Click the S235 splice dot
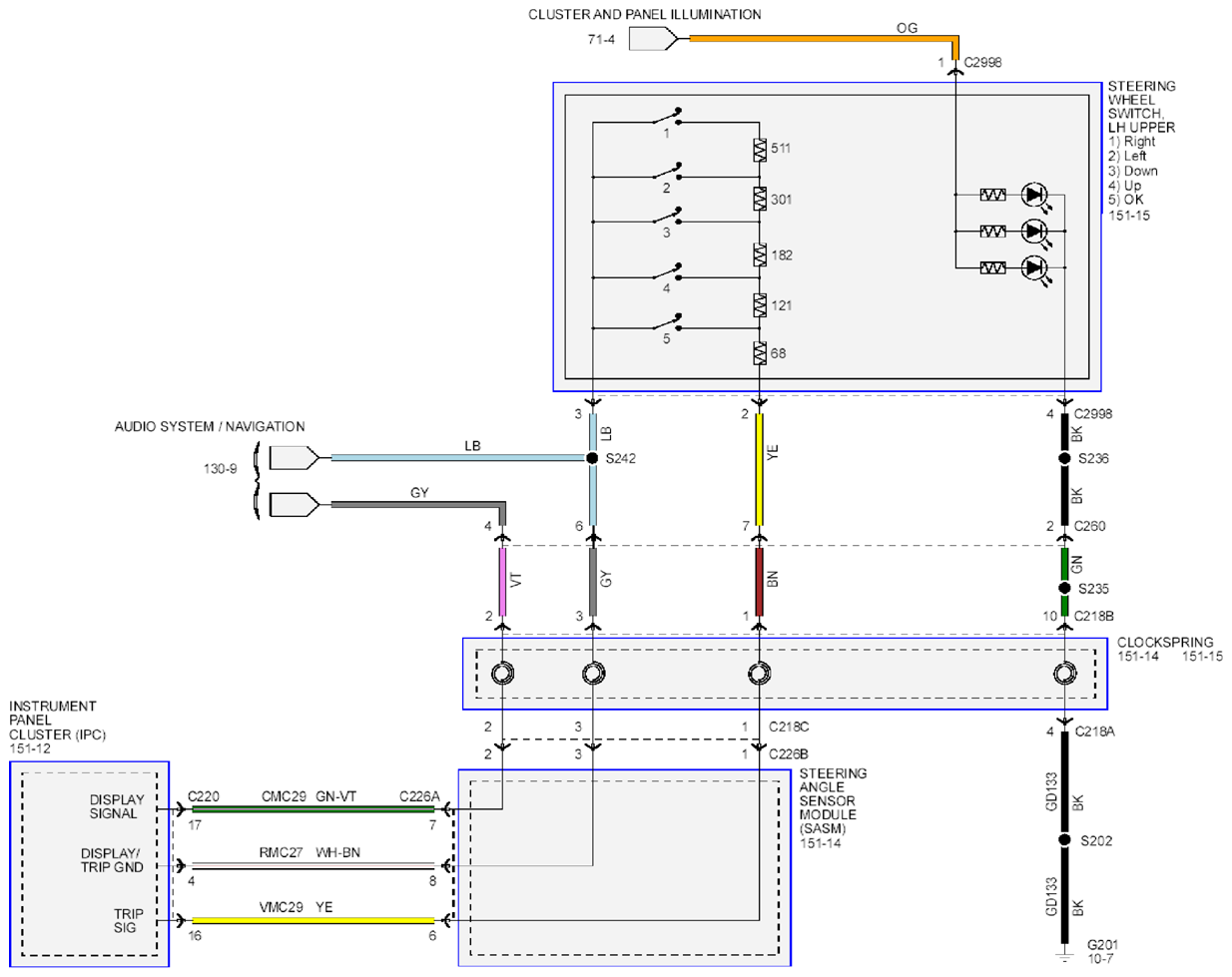 [1065, 588]
